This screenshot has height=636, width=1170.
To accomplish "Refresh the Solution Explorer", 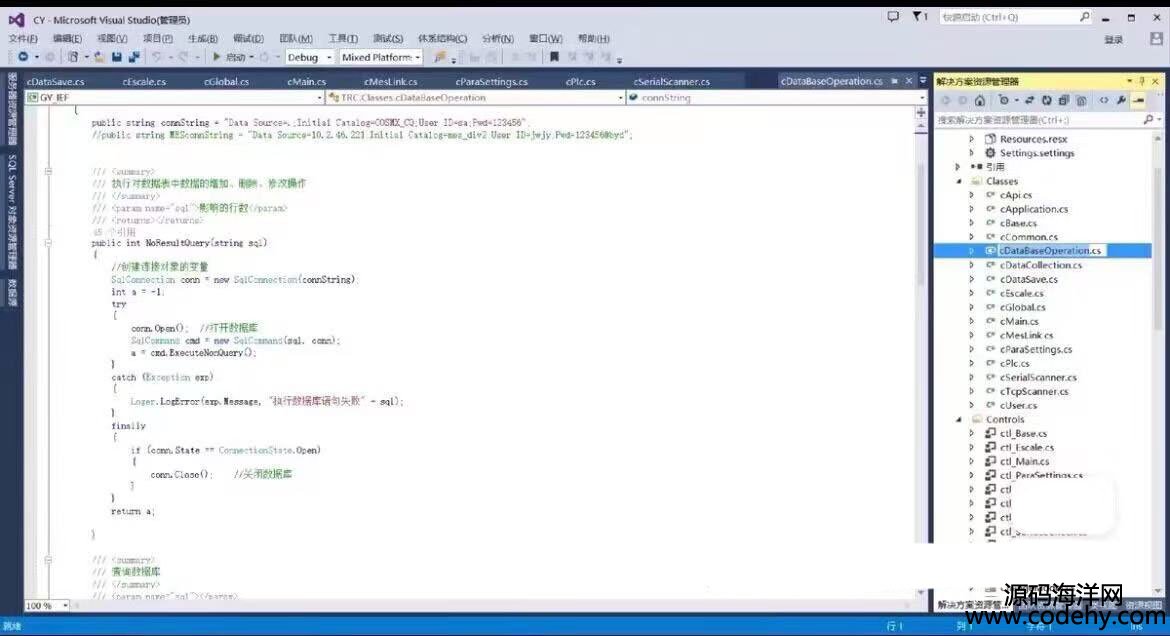I will 1047,100.
